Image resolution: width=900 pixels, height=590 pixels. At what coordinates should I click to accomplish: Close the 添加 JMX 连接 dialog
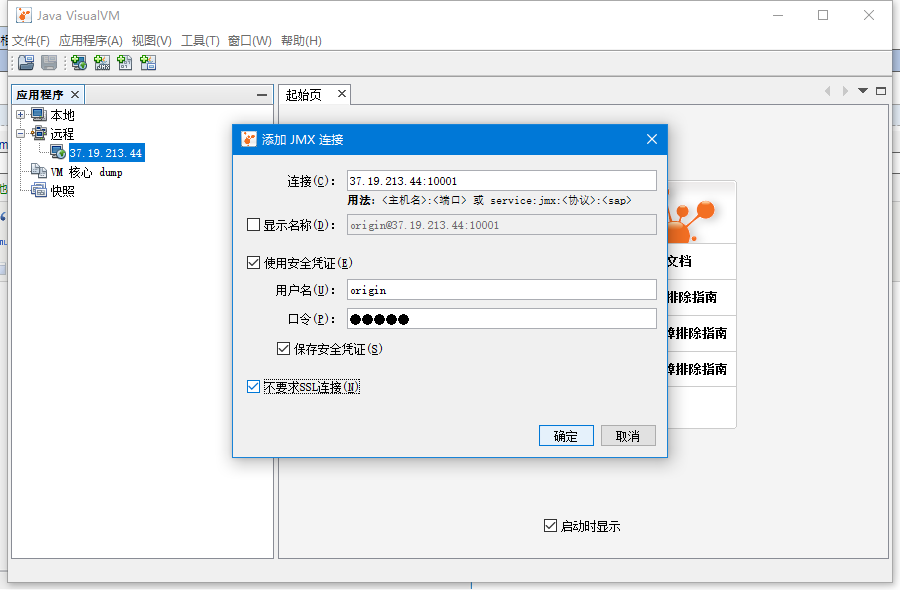pyautogui.click(x=651, y=139)
